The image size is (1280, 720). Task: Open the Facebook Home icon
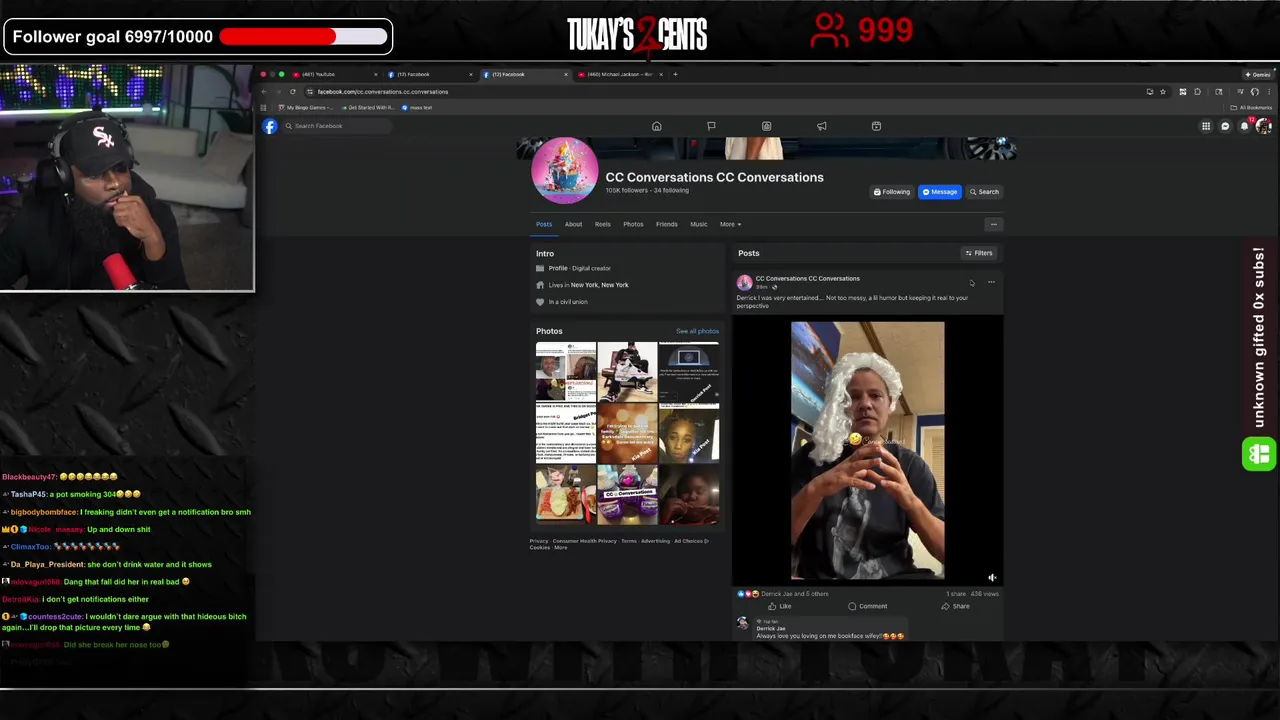pos(657,126)
